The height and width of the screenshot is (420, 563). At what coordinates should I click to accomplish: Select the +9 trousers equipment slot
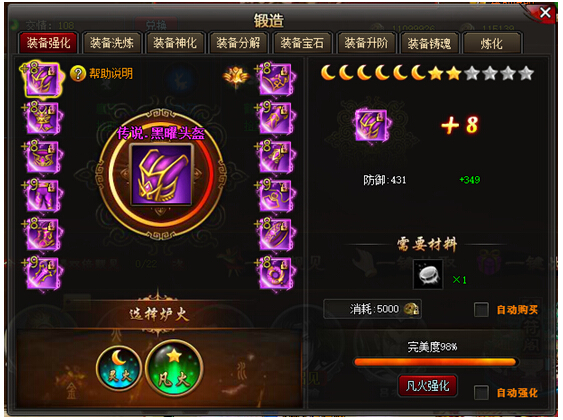click(x=43, y=196)
